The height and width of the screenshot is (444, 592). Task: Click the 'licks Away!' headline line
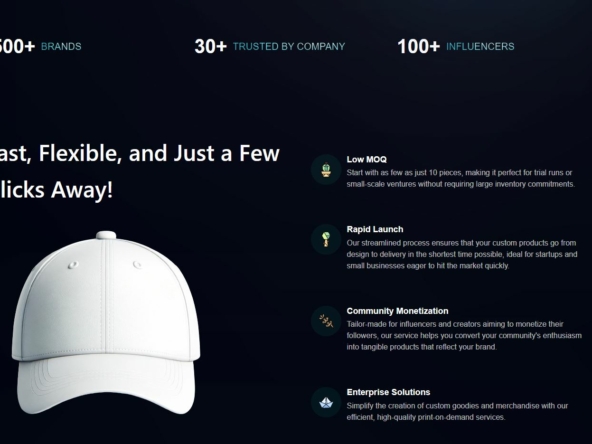pos(56,190)
